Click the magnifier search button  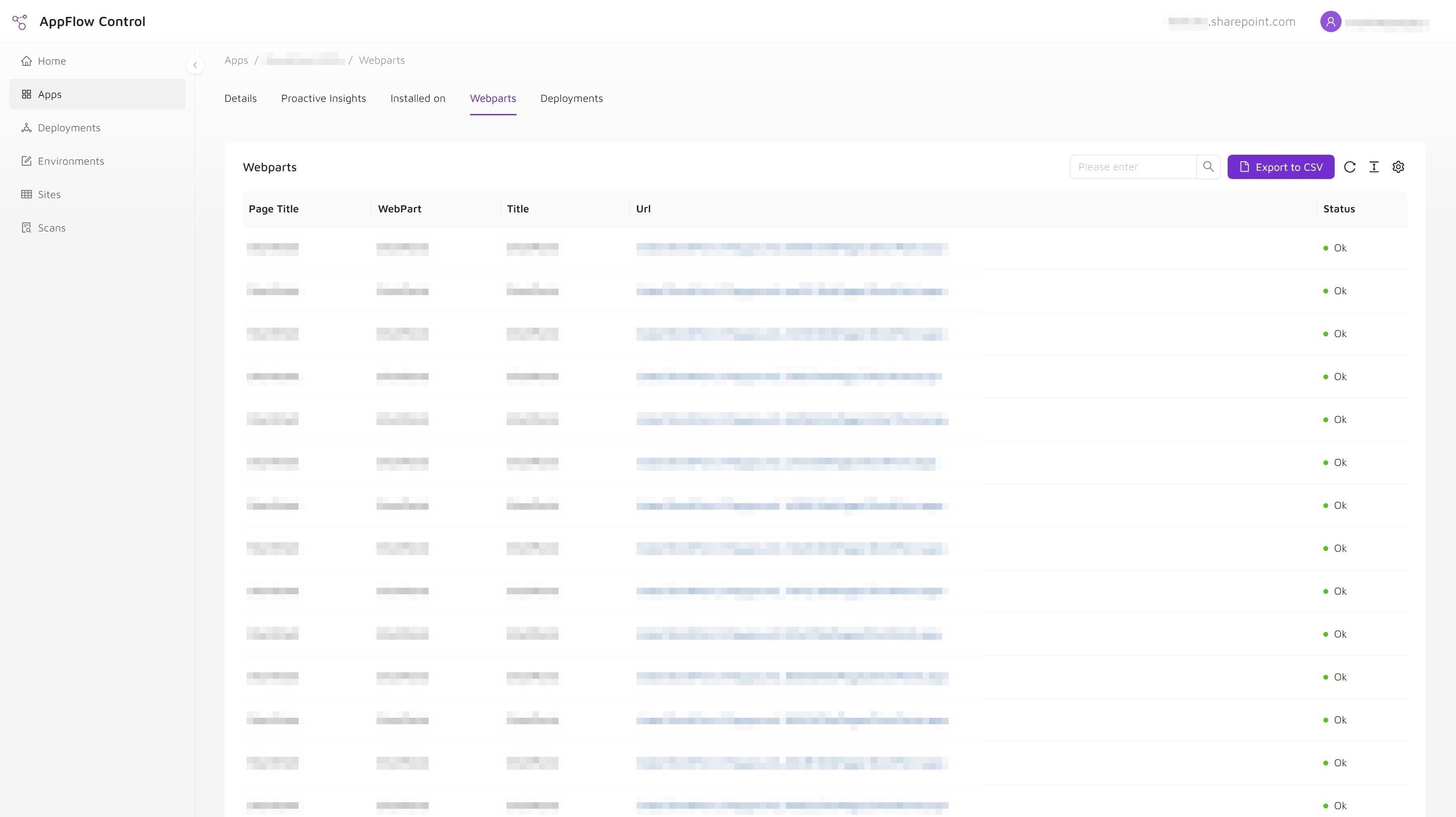(1209, 167)
